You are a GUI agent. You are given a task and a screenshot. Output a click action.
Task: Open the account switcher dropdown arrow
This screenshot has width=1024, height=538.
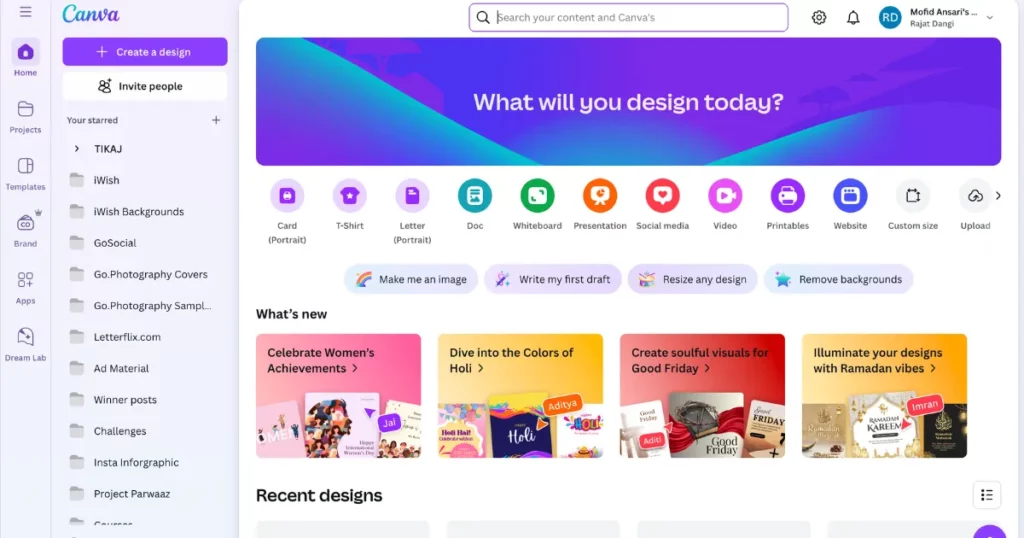990,18
